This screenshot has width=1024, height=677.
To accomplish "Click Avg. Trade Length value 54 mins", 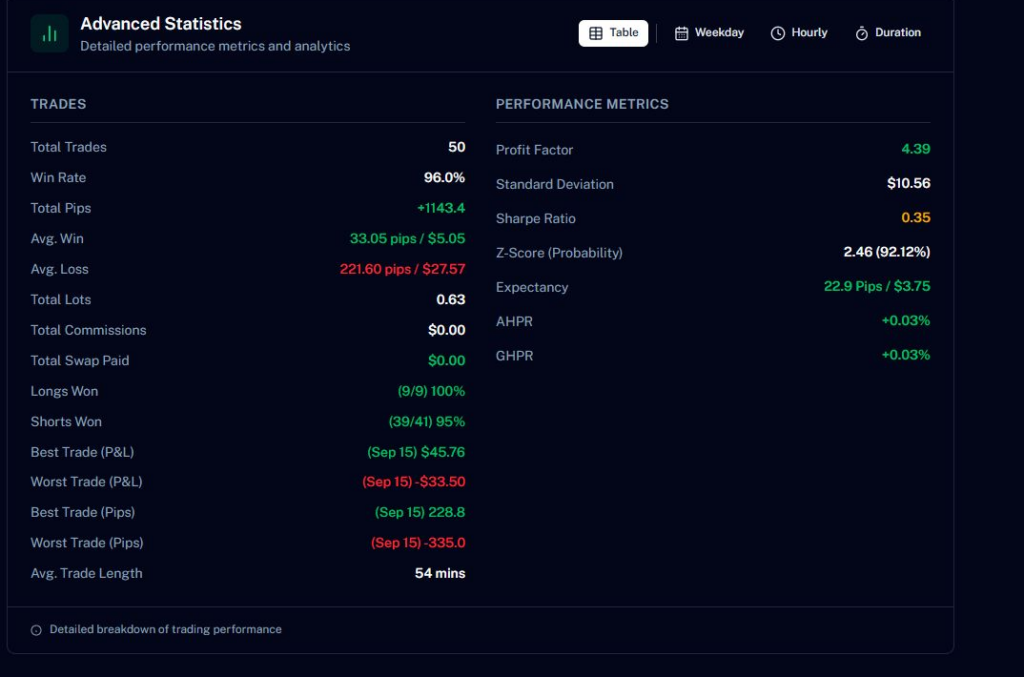I will [x=440, y=573].
